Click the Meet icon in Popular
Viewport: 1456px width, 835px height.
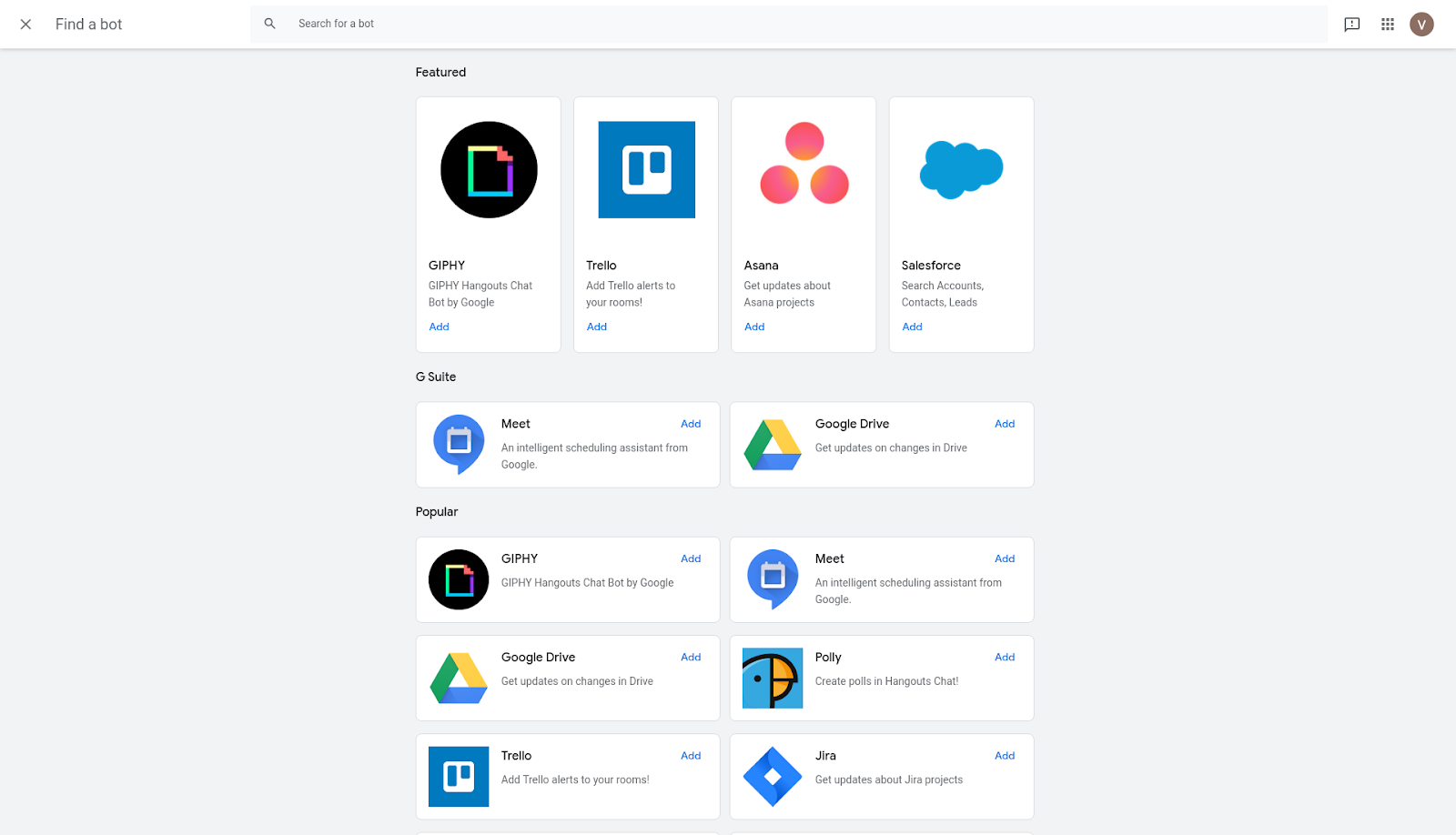773,578
